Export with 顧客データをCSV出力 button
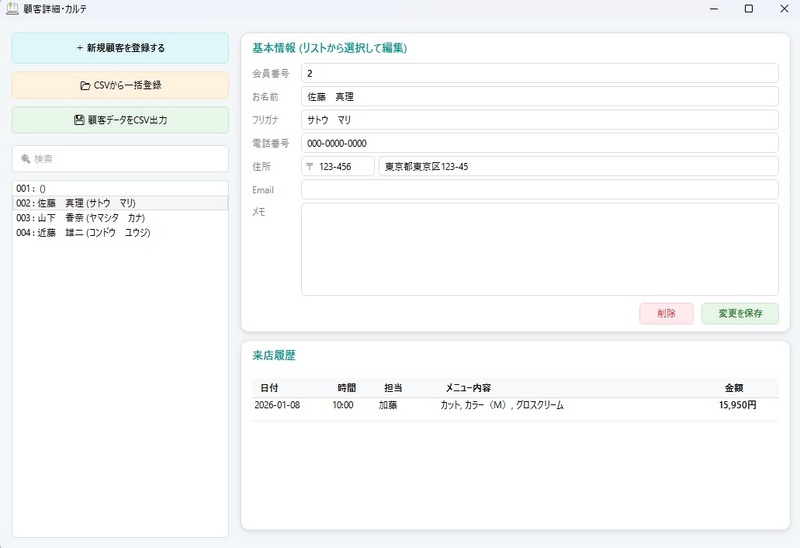 click(x=120, y=120)
